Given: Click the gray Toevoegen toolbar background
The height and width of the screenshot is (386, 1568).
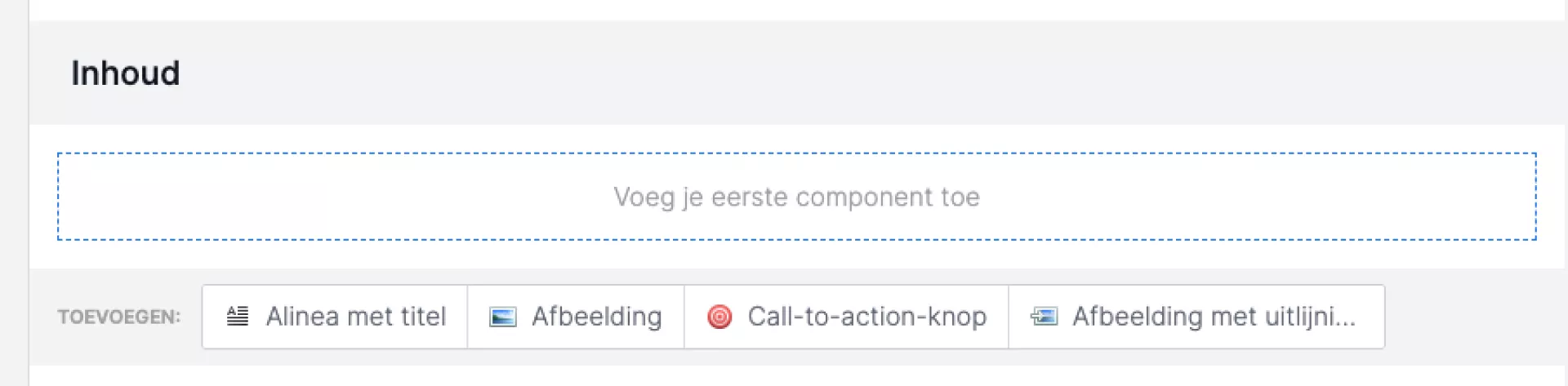Looking at the screenshot, I should pyautogui.click(x=1470, y=317).
